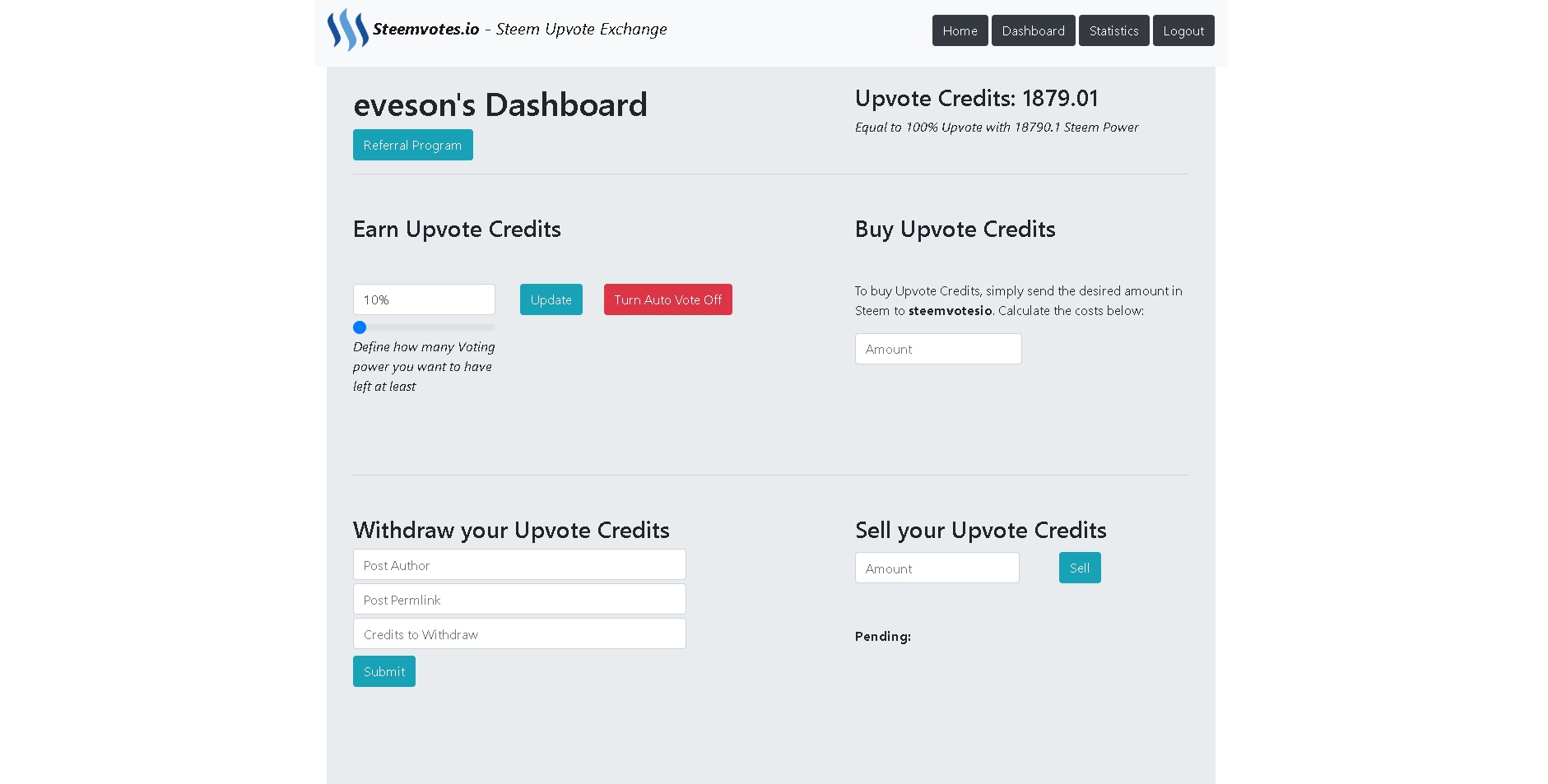Click the Sell button
This screenshot has height=784, width=1548.
click(x=1079, y=568)
